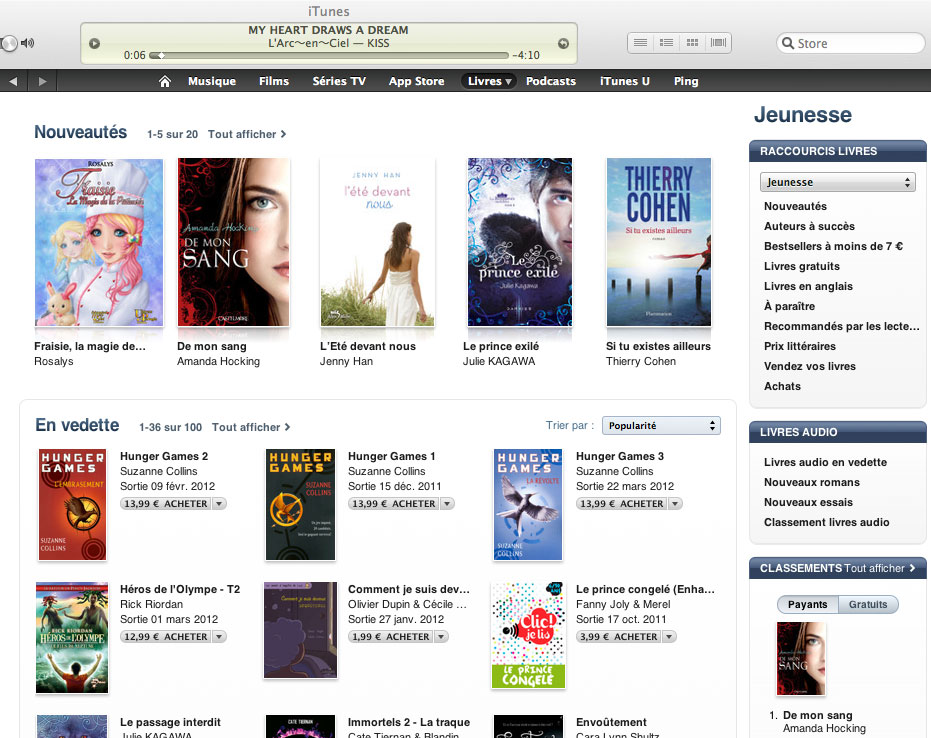The width and height of the screenshot is (931, 738).
Task: Click Tout afficher next to Nouveautés
Action: (x=247, y=134)
